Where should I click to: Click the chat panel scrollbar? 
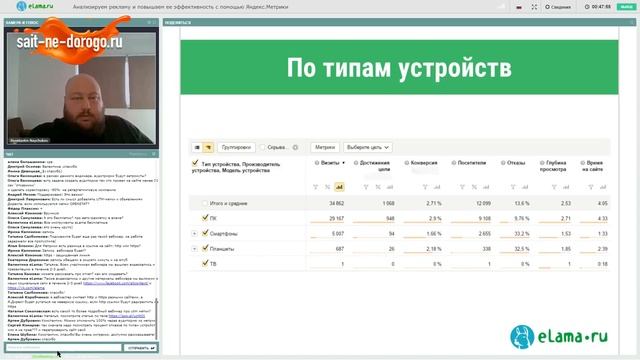click(156, 318)
